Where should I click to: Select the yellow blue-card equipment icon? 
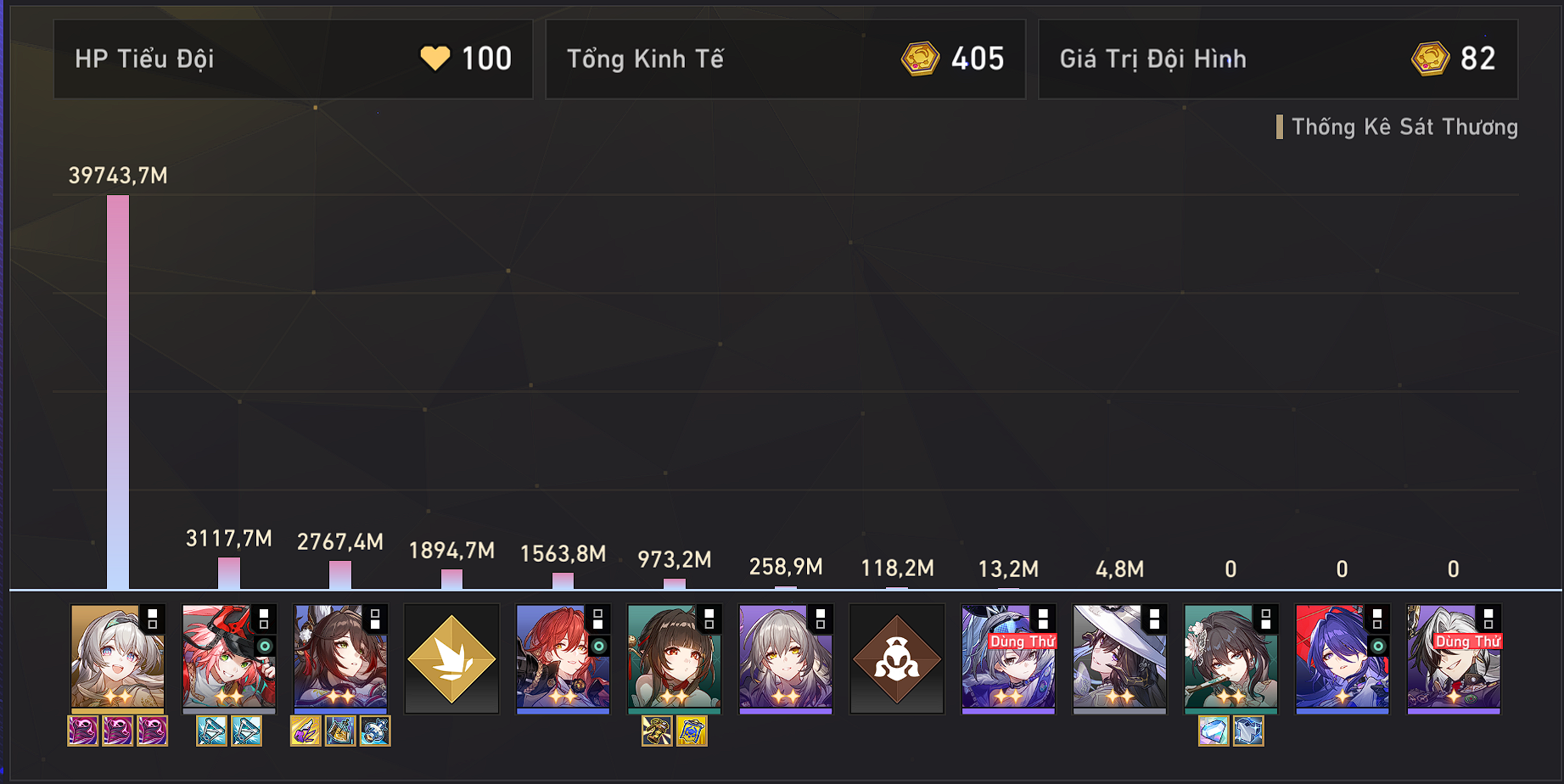(x=692, y=731)
